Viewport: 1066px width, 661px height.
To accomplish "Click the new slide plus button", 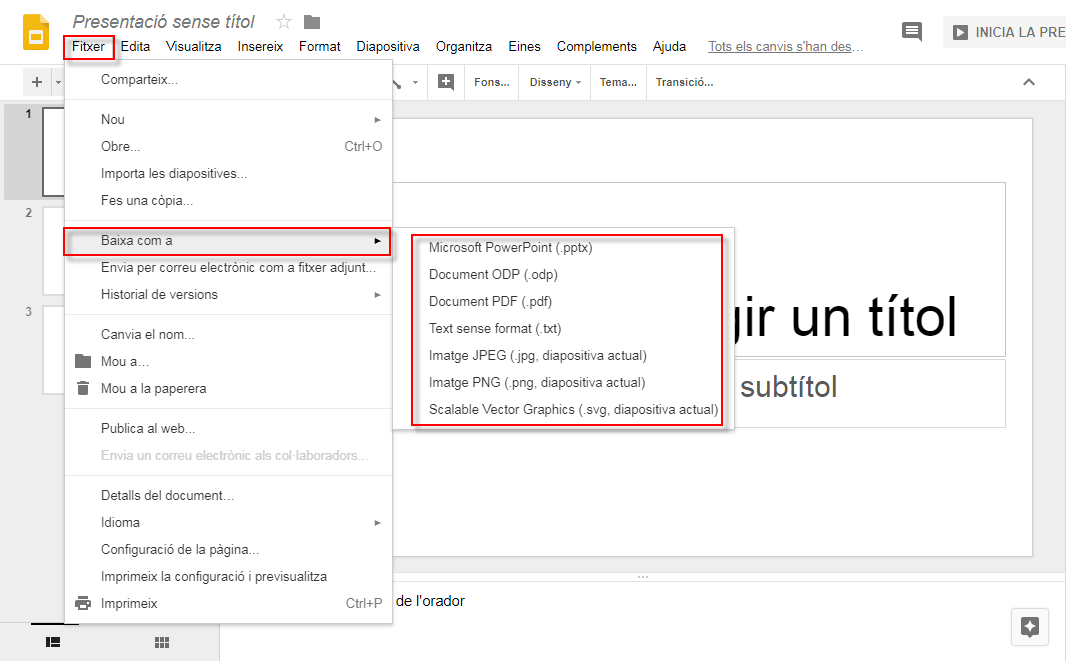I will pos(37,82).
